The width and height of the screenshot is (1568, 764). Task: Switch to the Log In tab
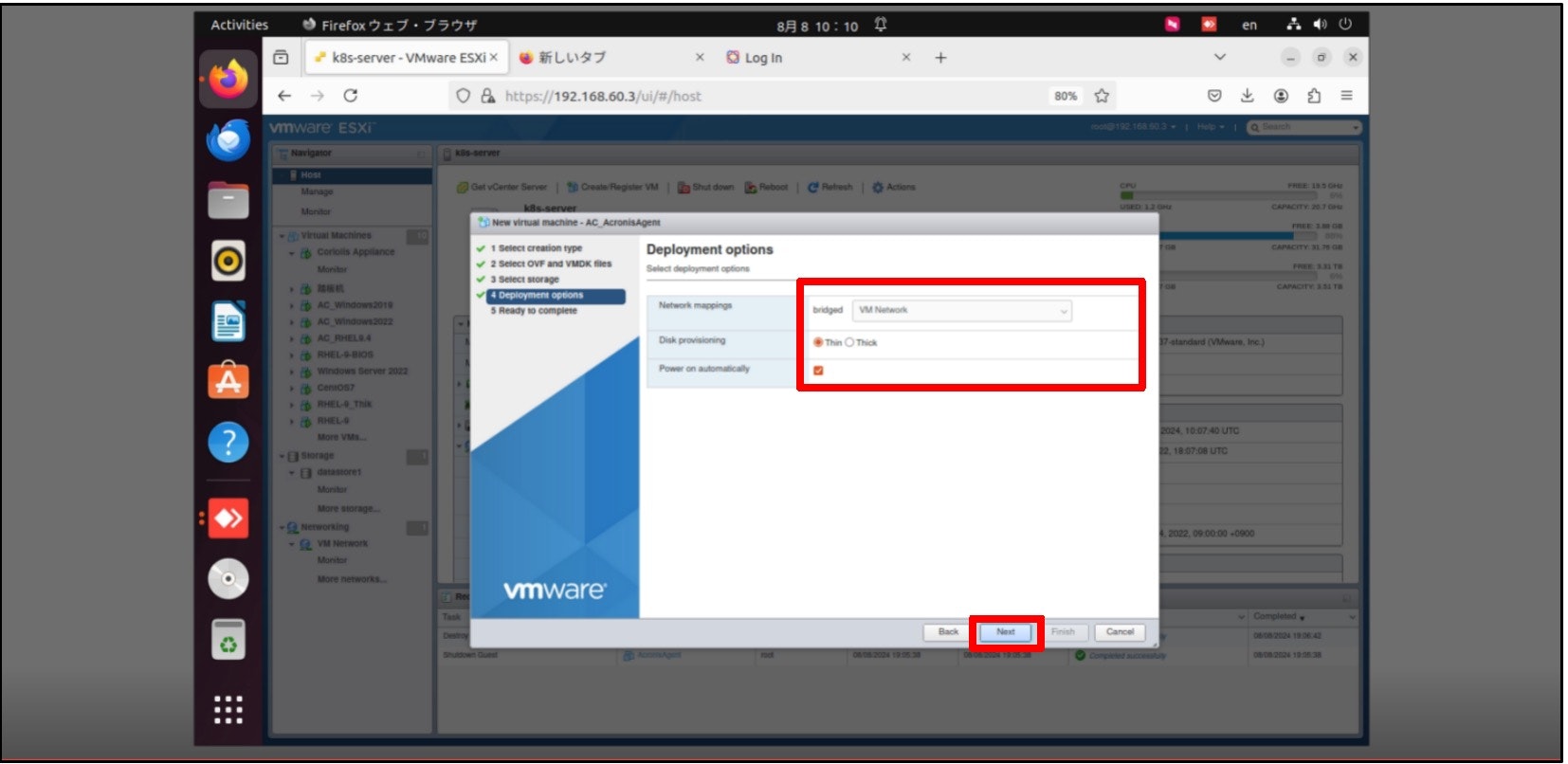[x=817, y=58]
